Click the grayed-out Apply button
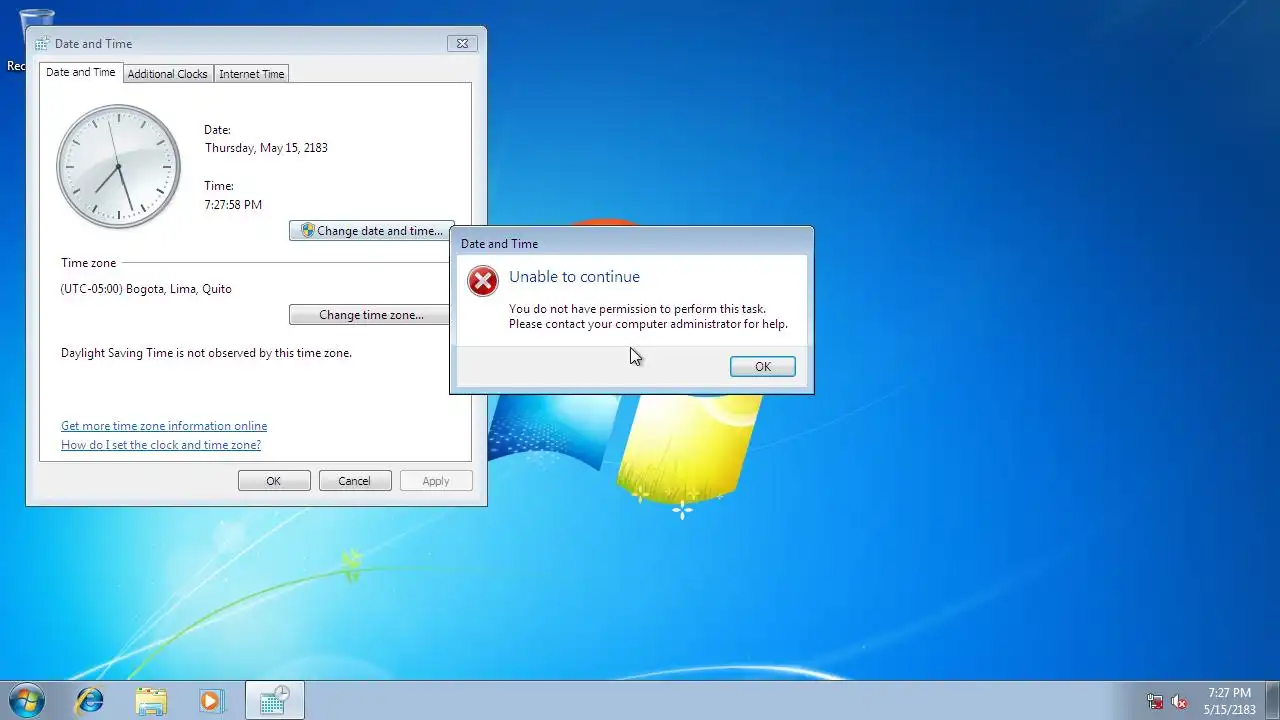The image size is (1280, 720). [436, 481]
